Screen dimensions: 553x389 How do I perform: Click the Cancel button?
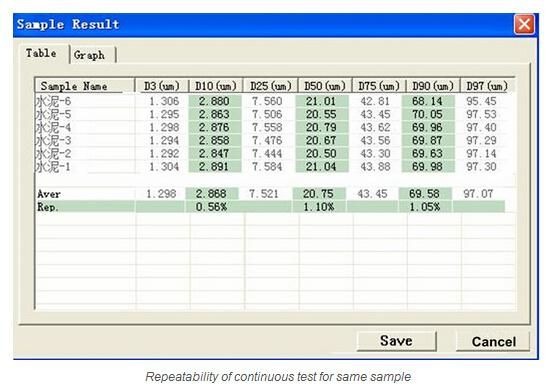point(493,341)
